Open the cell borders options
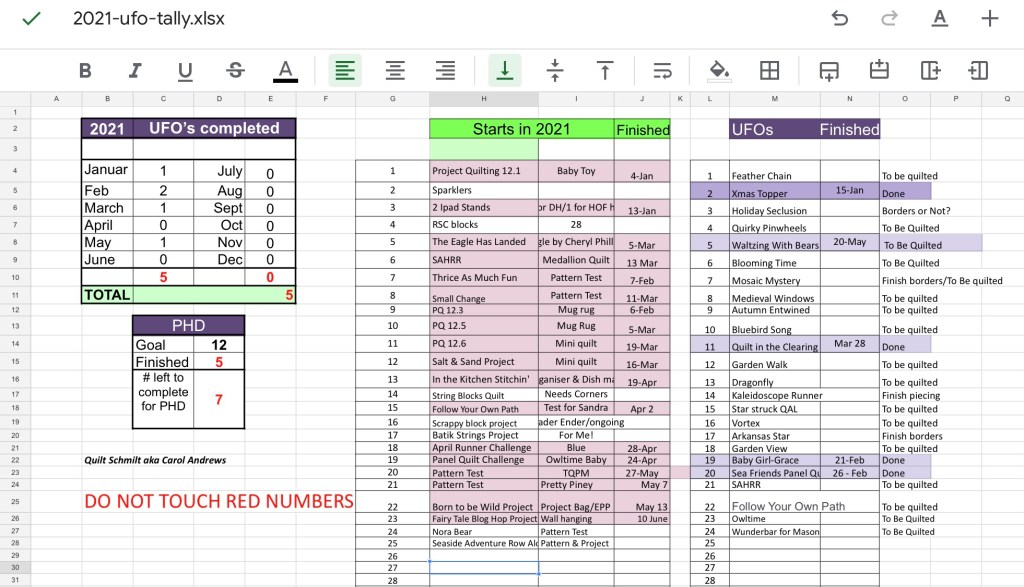The height and width of the screenshot is (587, 1024). click(x=769, y=70)
